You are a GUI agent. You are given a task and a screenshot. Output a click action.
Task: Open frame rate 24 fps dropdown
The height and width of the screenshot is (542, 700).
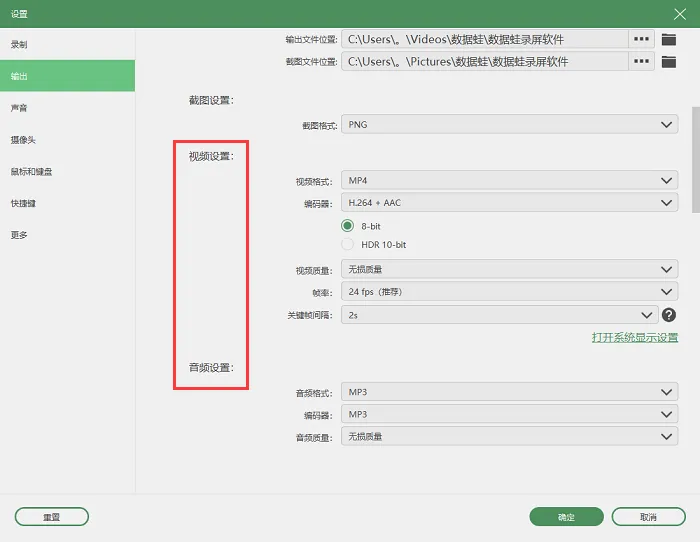click(x=510, y=292)
